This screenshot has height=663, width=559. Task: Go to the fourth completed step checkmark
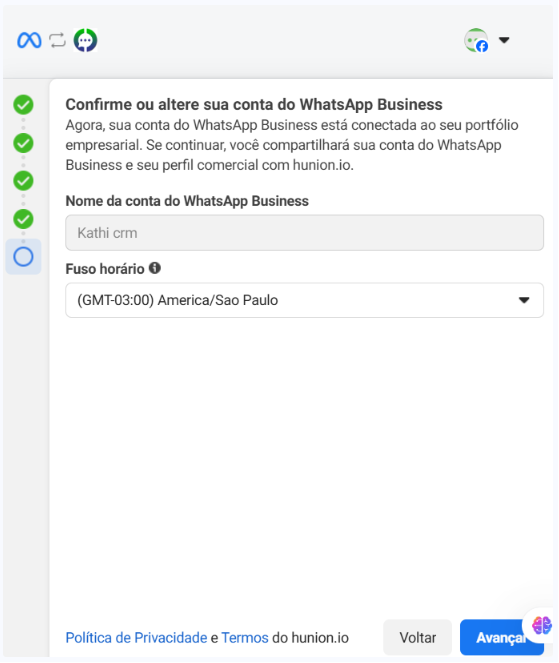point(23,219)
